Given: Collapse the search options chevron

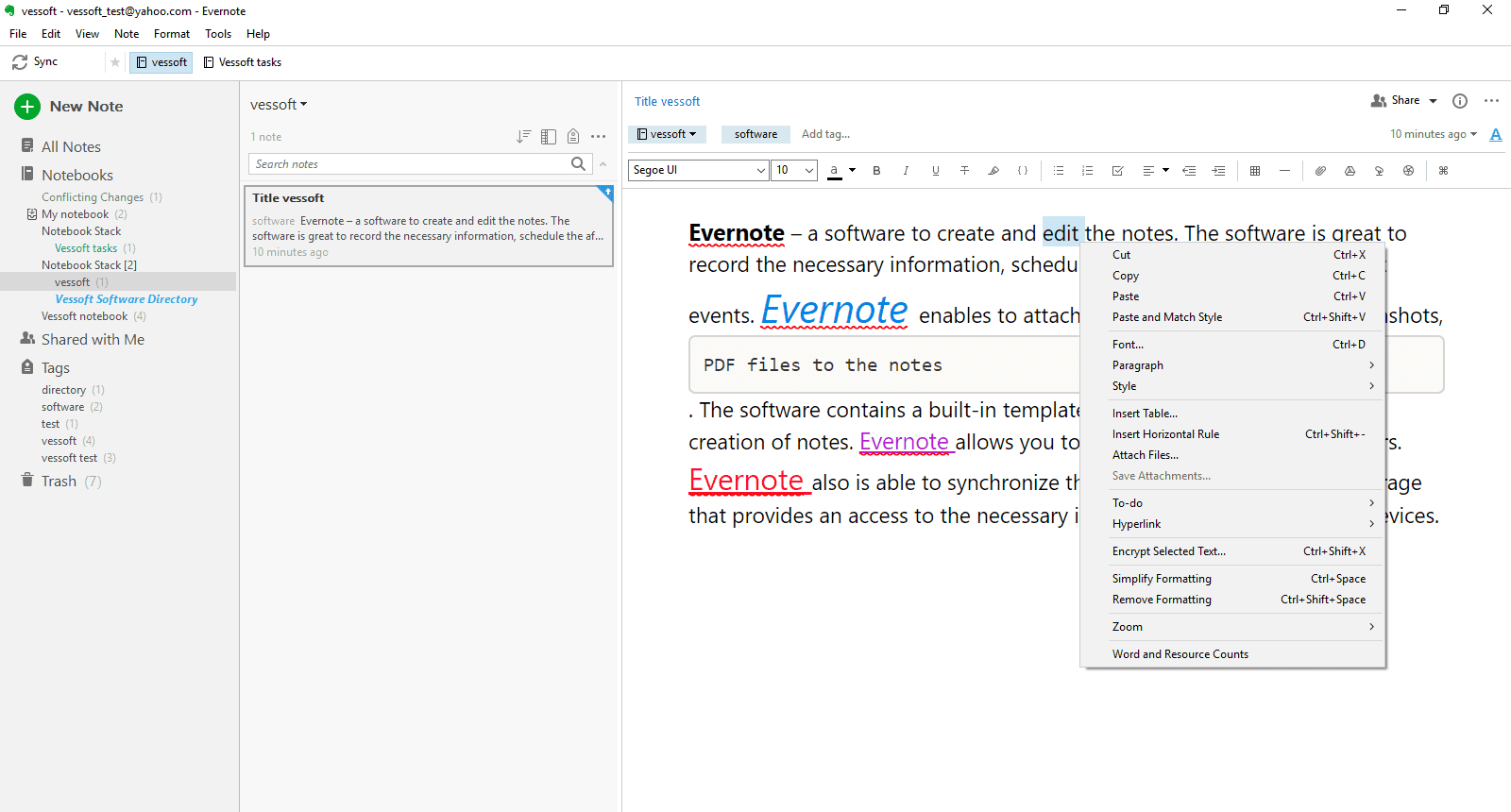Looking at the screenshot, I should coord(603,164).
